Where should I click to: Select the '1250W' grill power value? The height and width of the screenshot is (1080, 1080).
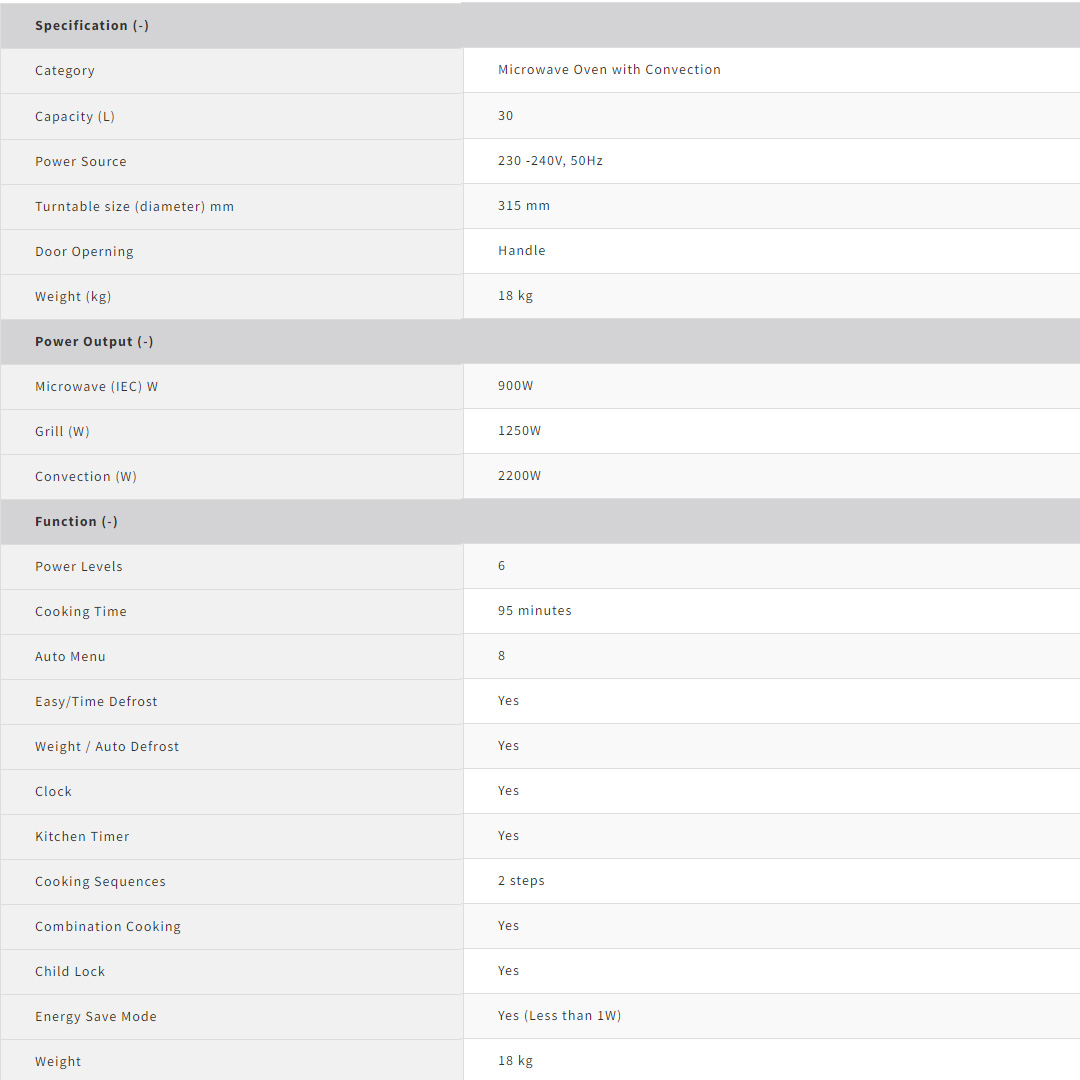tap(519, 430)
